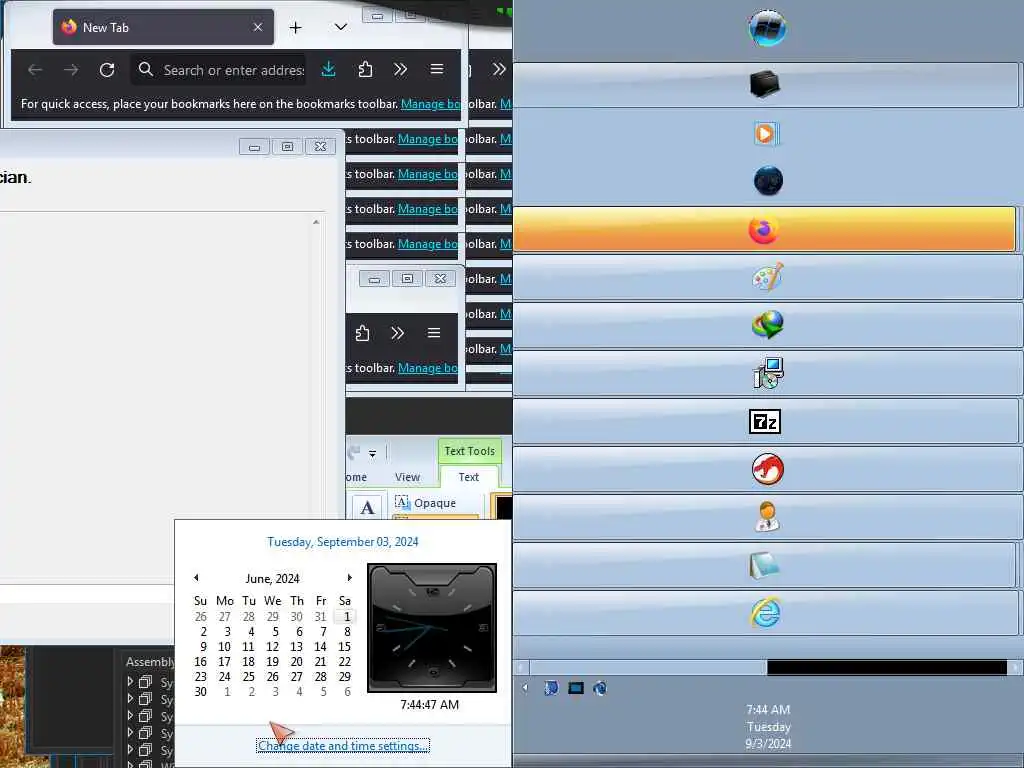The width and height of the screenshot is (1024, 768).
Task: Select June 13 in the calendar
Action: 296,647
